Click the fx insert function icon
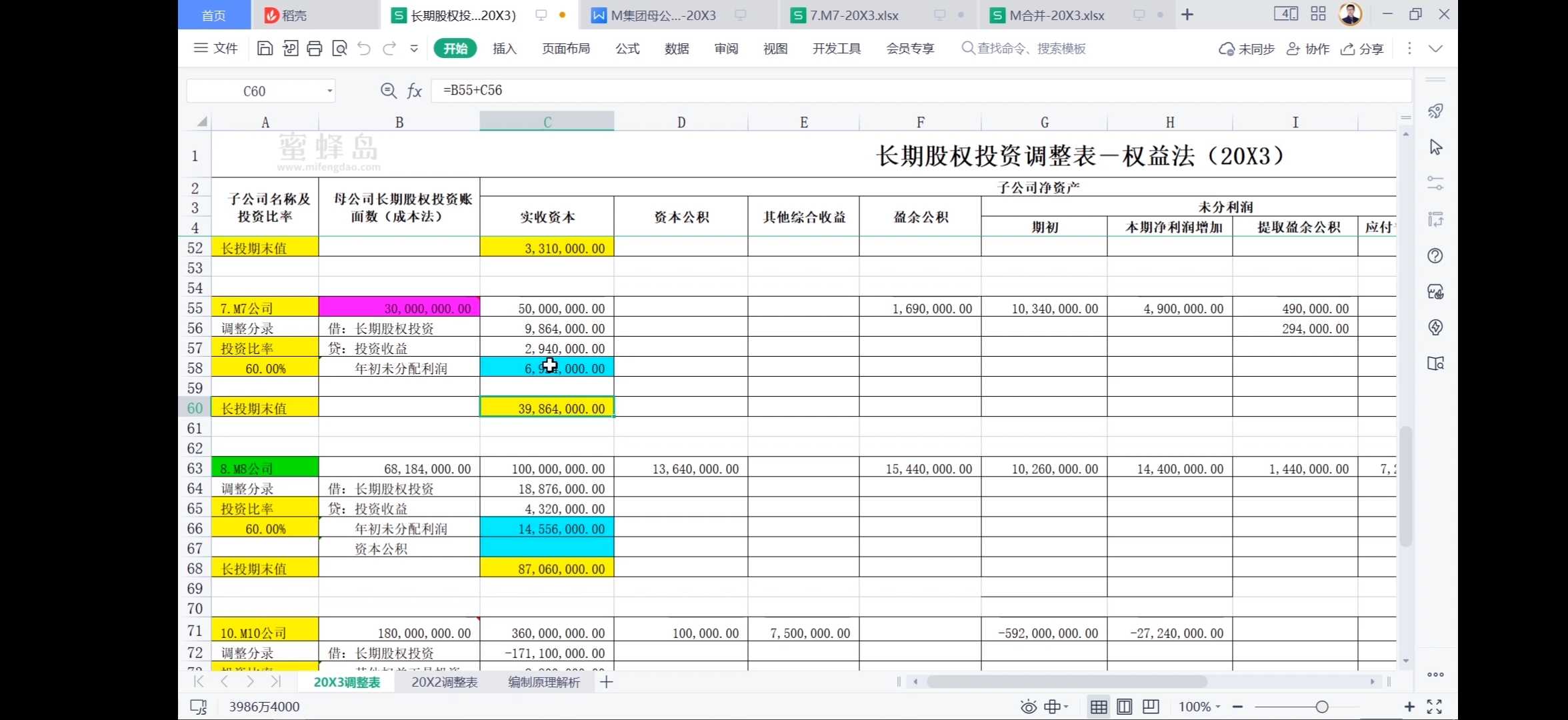1568x720 pixels. point(415,91)
